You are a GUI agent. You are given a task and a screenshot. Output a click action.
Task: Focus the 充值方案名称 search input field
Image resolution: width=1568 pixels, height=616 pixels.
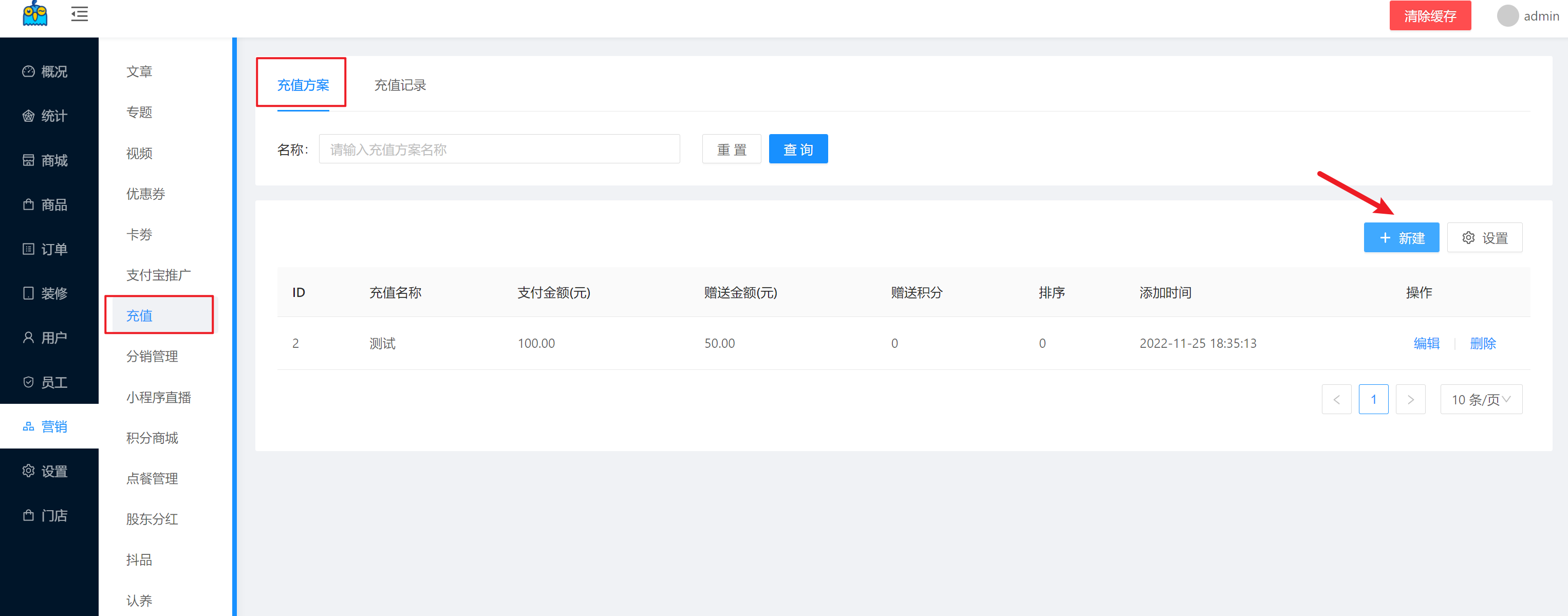pos(498,150)
